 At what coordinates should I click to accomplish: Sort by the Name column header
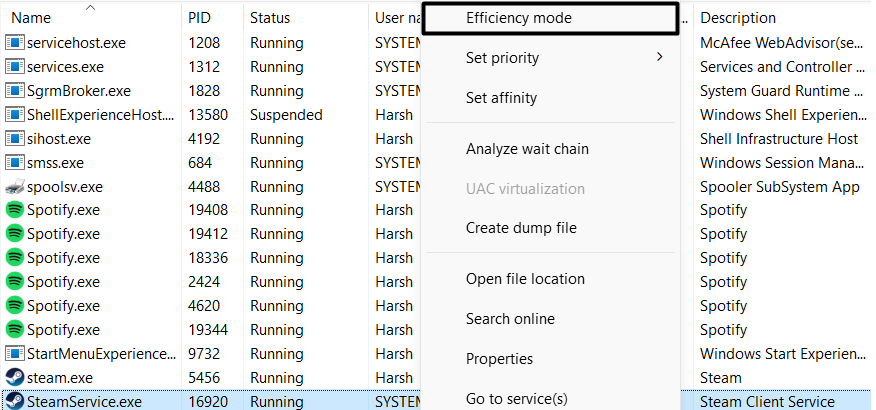point(31,18)
